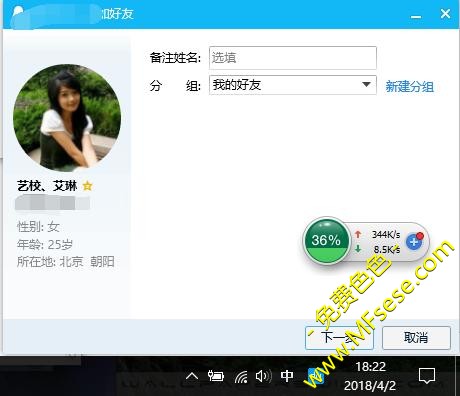
Task: Click the 下一步 button
Action: (339, 338)
